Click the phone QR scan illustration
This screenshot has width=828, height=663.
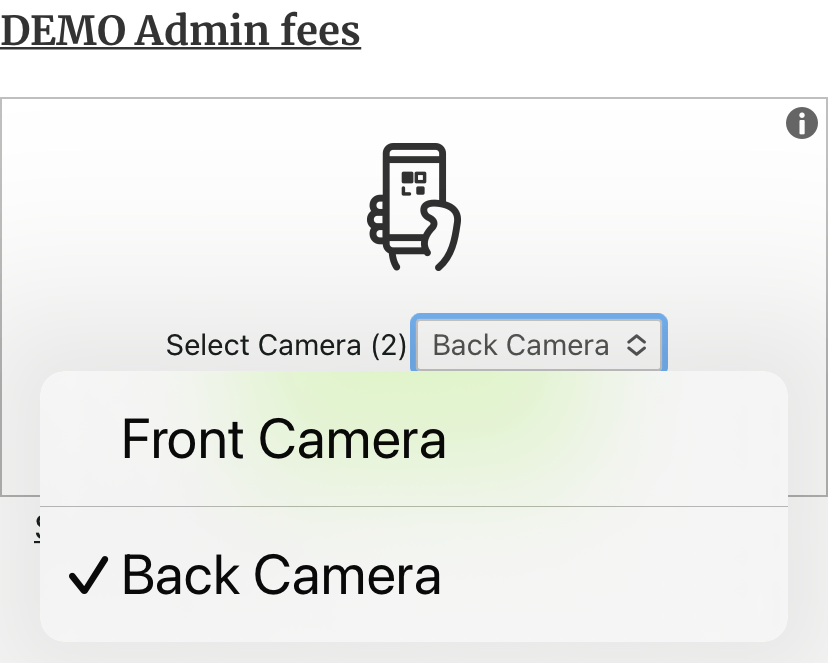pos(414,207)
